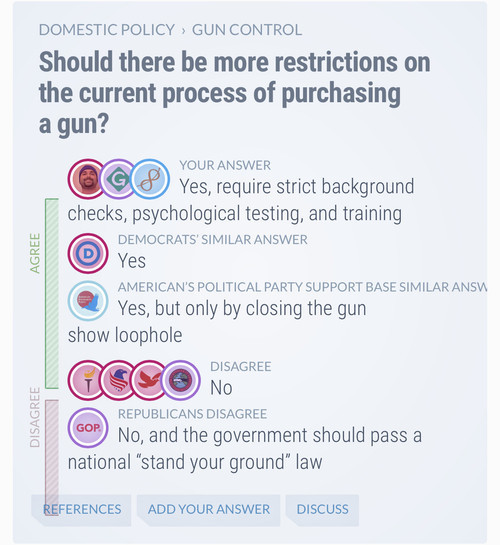Click the green Agree range bar
500x545 pixels.
(52, 293)
